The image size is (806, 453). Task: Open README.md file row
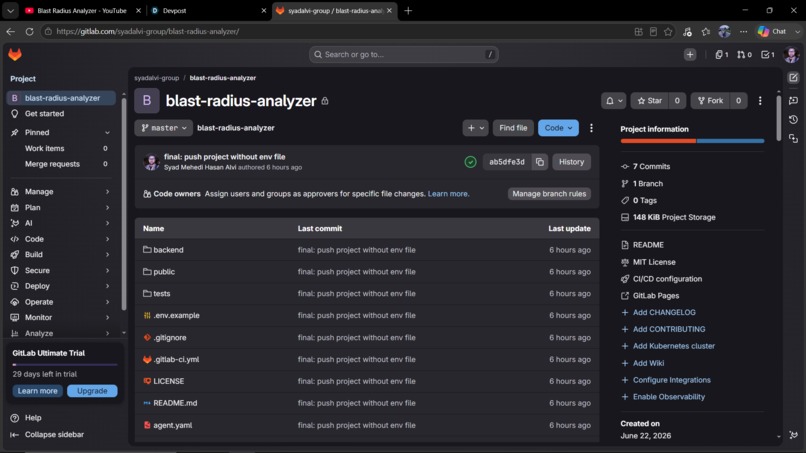[367, 403]
